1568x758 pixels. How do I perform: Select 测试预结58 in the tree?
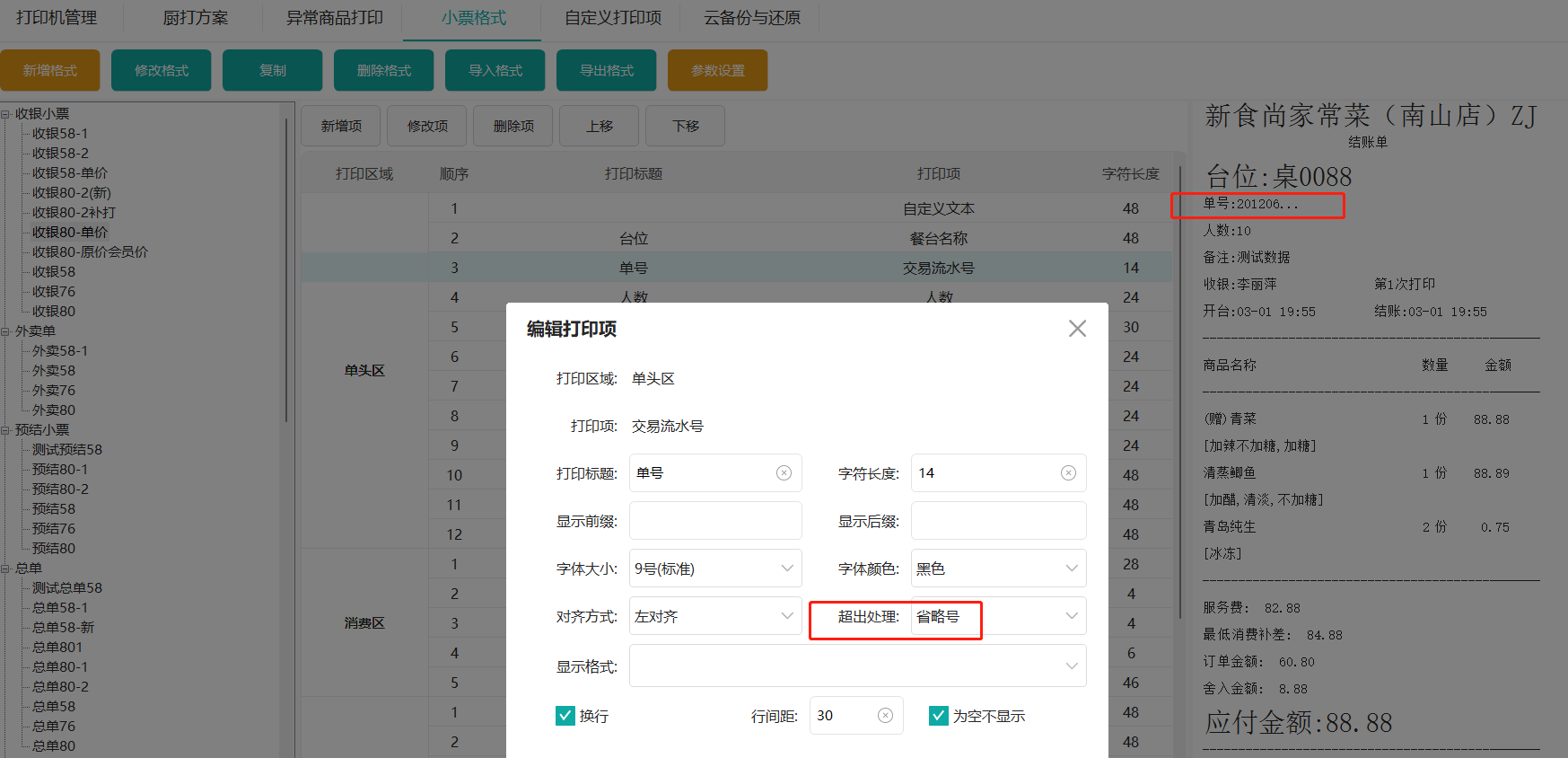click(x=67, y=450)
